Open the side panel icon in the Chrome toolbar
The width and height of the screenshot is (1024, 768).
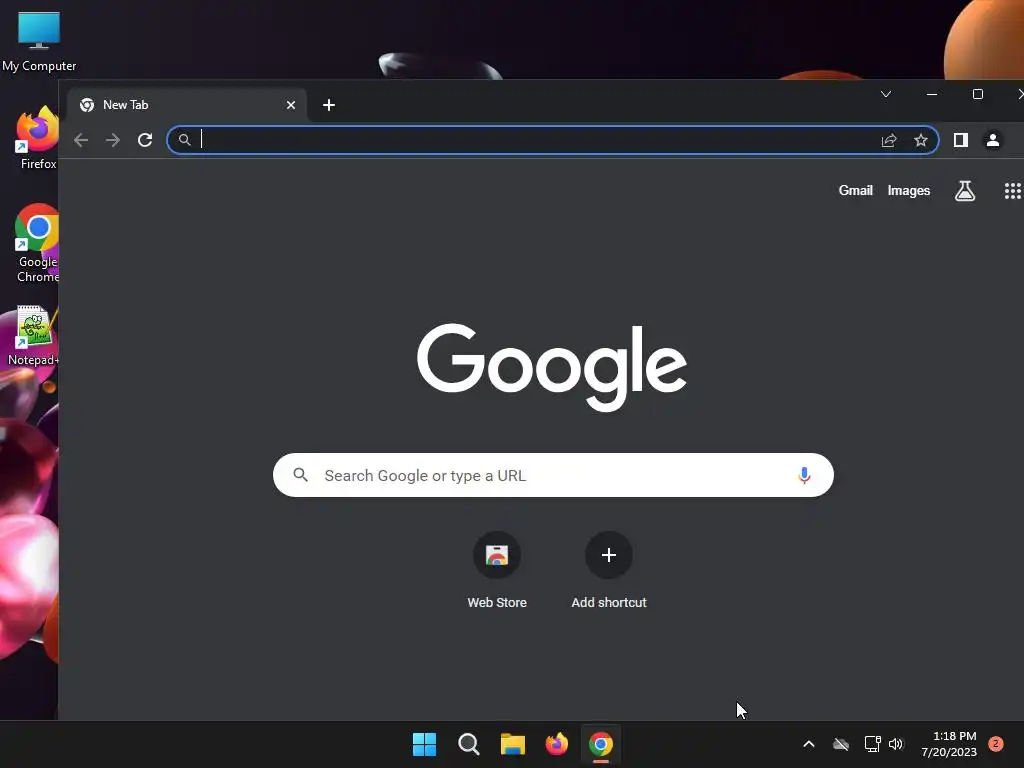coord(961,140)
